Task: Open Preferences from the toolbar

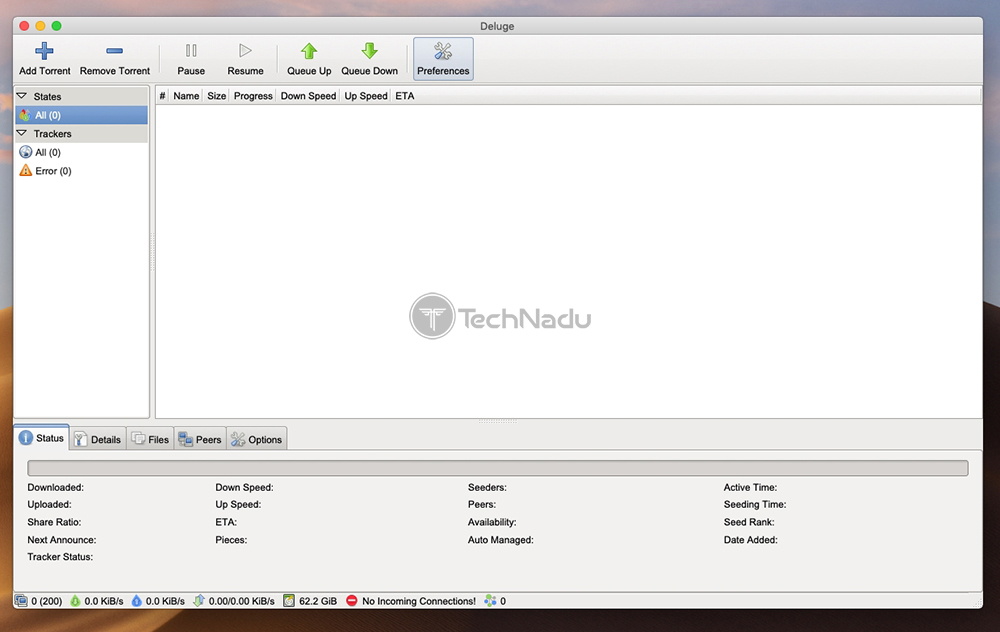Action: 443,59
